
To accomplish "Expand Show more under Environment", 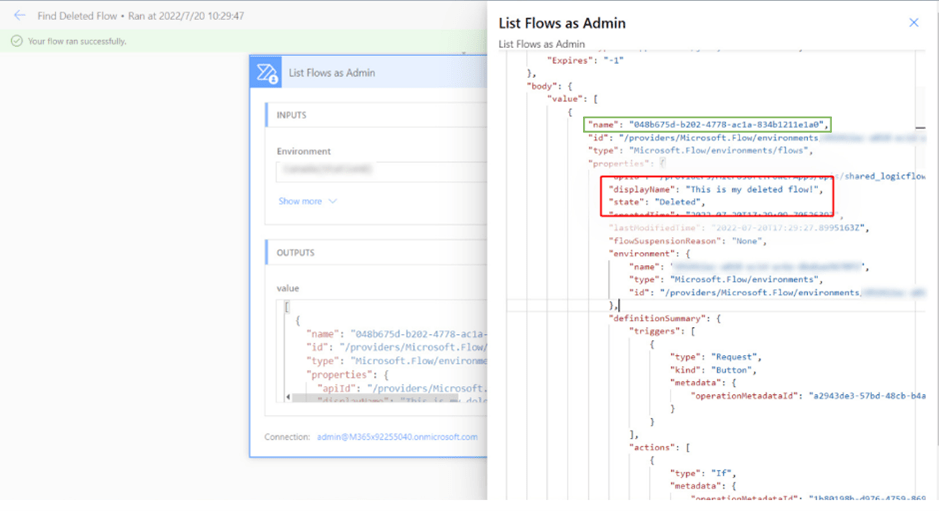I will click(307, 201).
